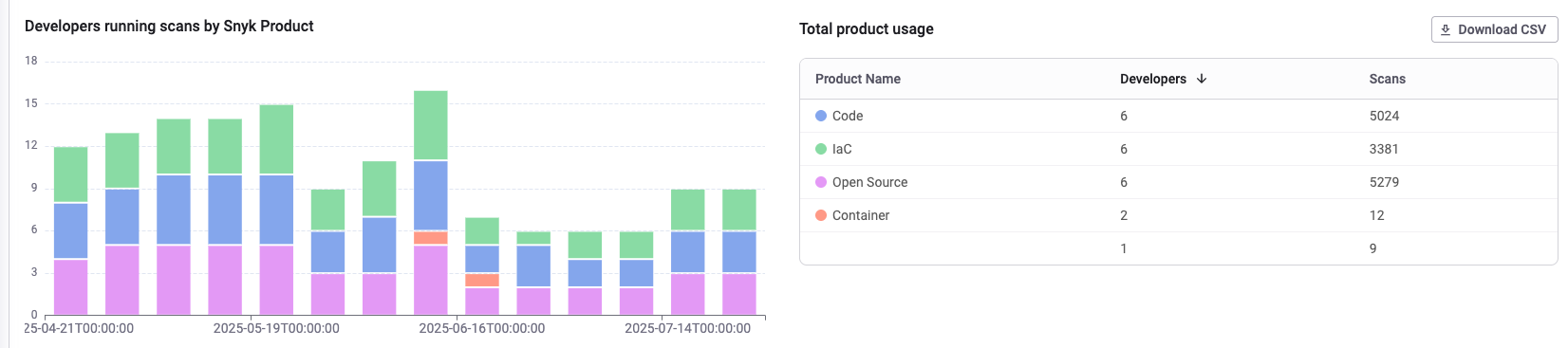Sort by the Developers column header
Image resolution: width=1568 pixels, height=348 pixels.
(1152, 79)
